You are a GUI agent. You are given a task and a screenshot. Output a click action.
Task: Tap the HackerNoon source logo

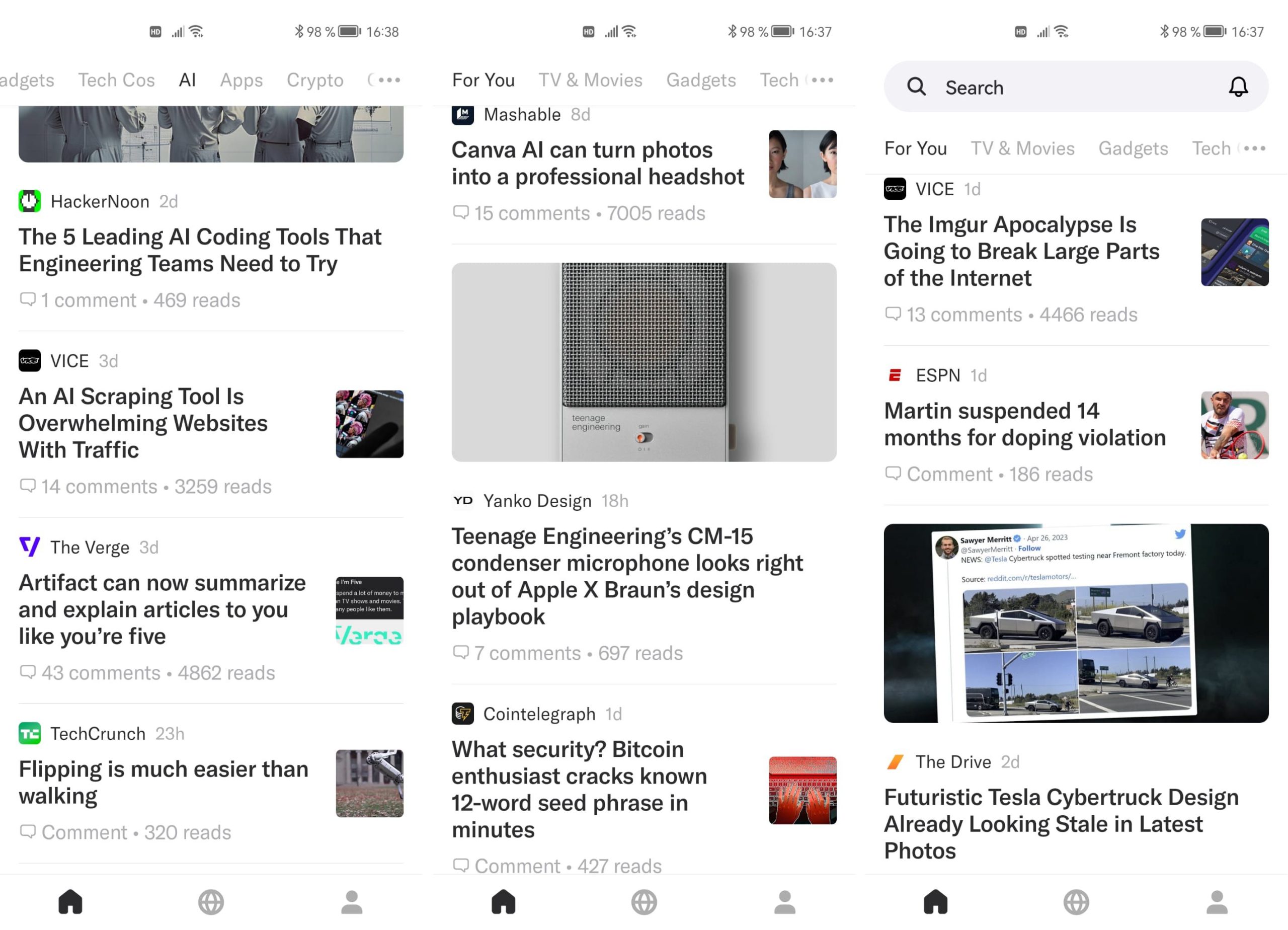pos(30,201)
